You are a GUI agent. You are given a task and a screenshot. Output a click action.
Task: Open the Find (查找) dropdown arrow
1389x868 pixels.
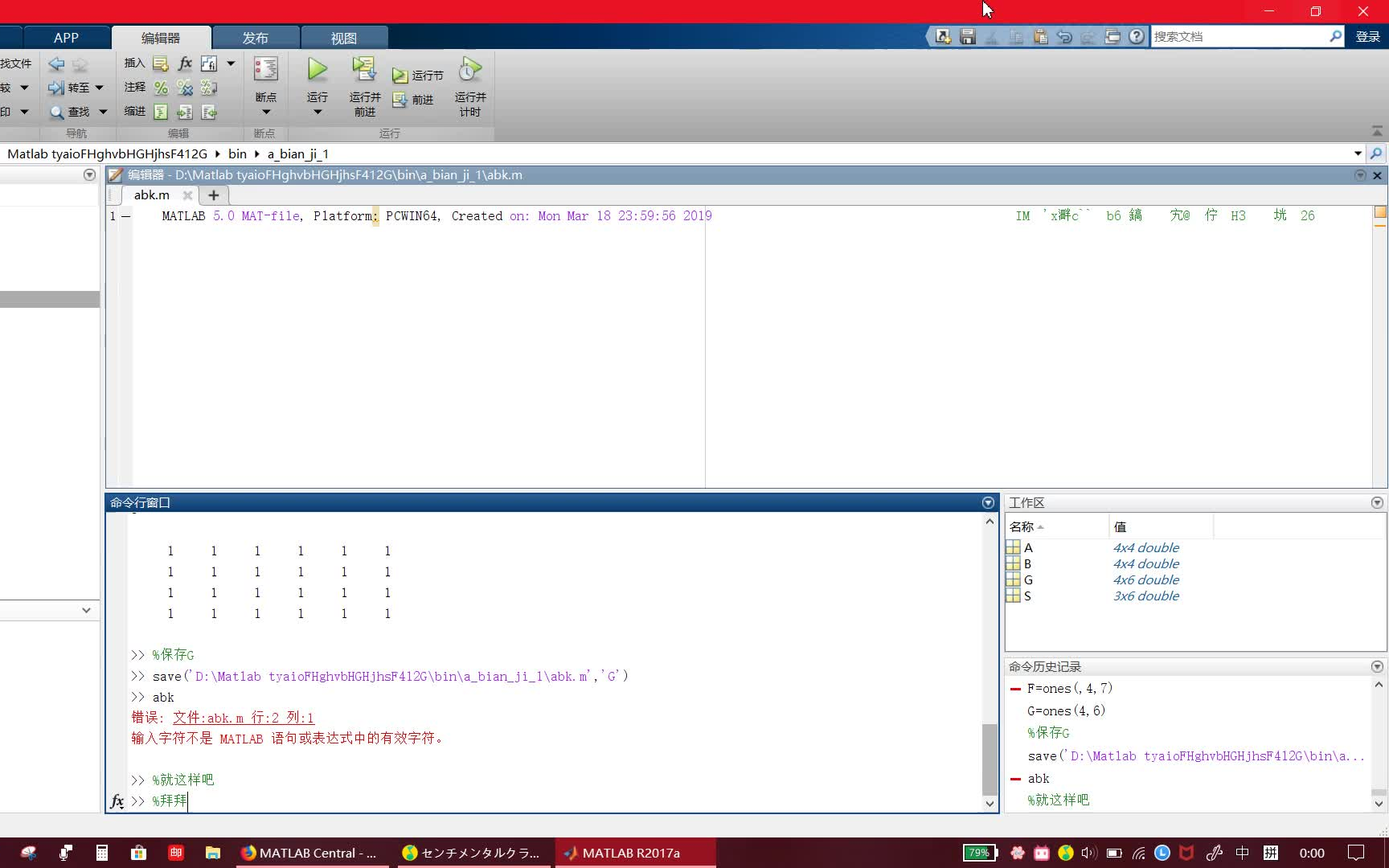click(103, 112)
